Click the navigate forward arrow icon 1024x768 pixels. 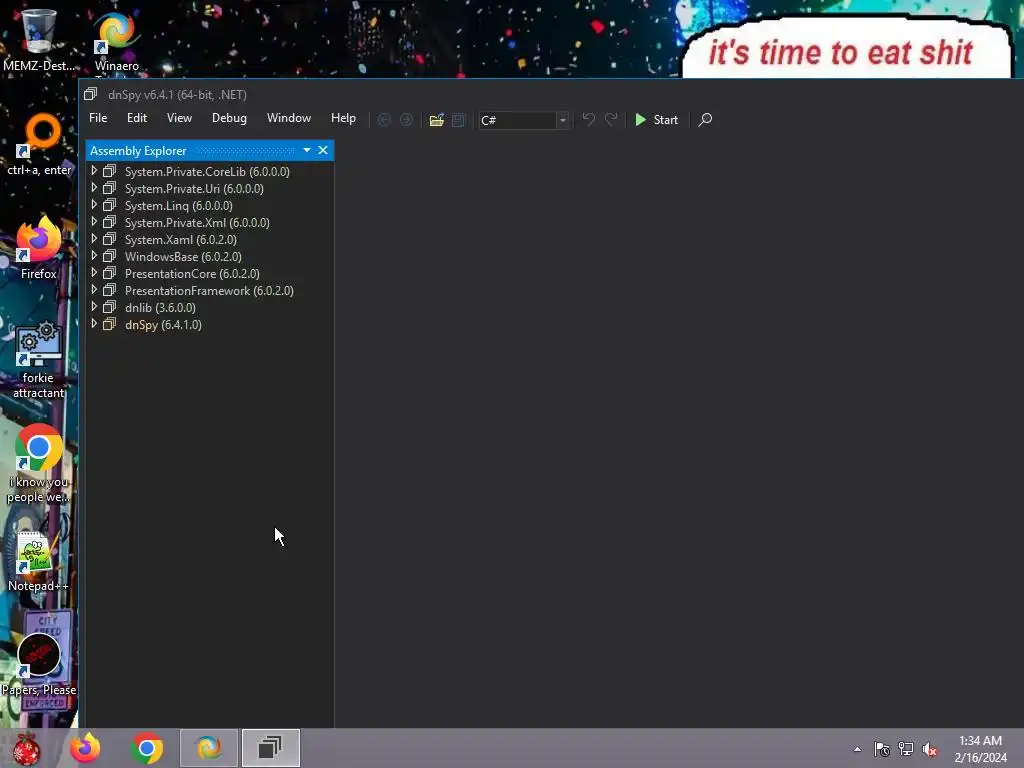coord(406,120)
